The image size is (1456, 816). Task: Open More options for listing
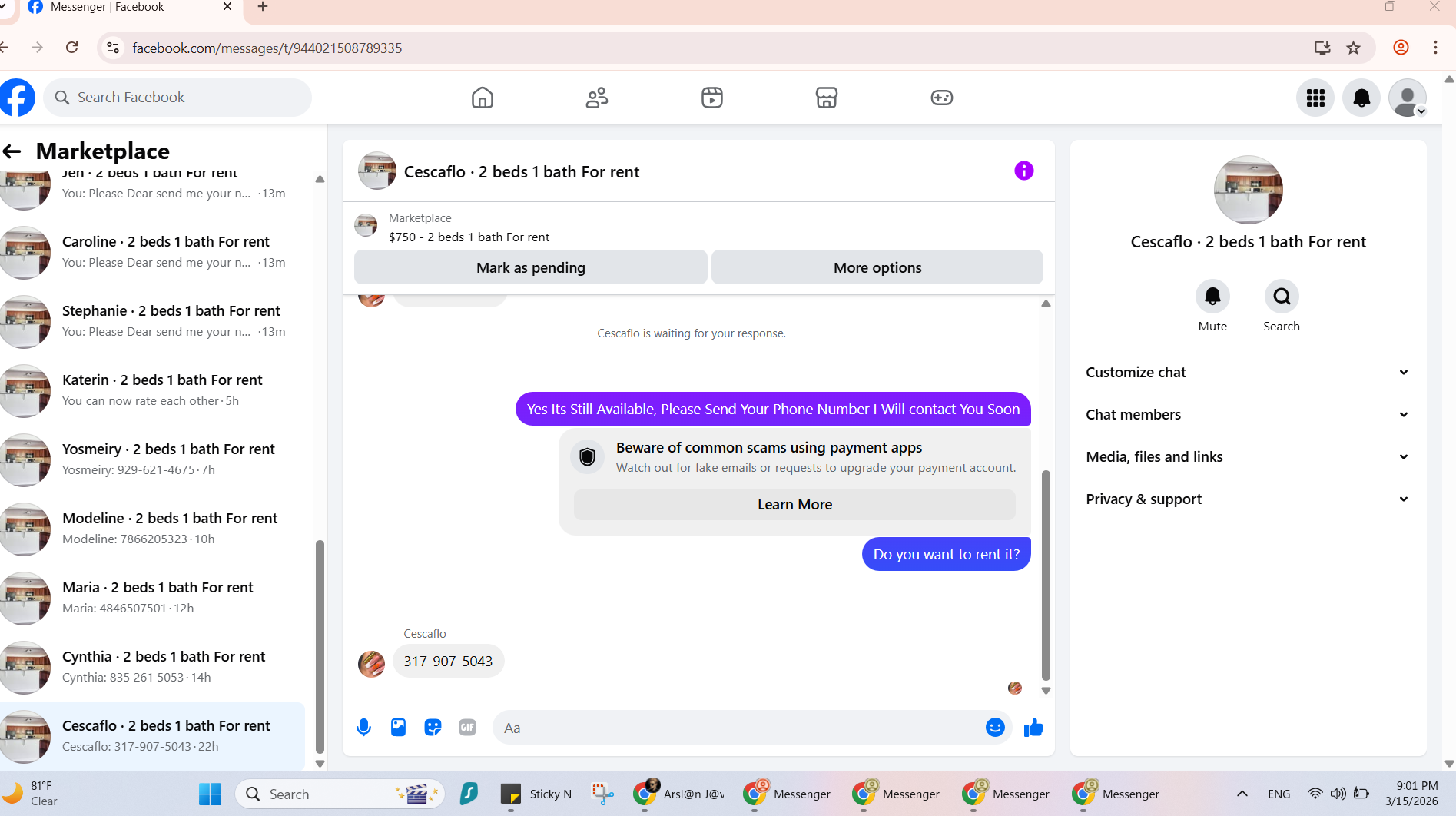click(877, 267)
